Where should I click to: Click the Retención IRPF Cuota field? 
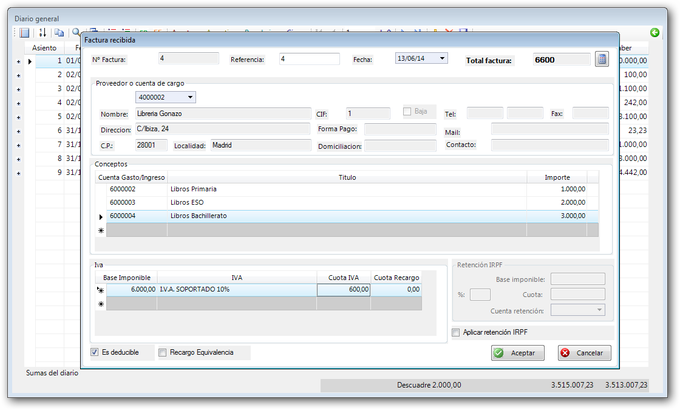(578, 294)
